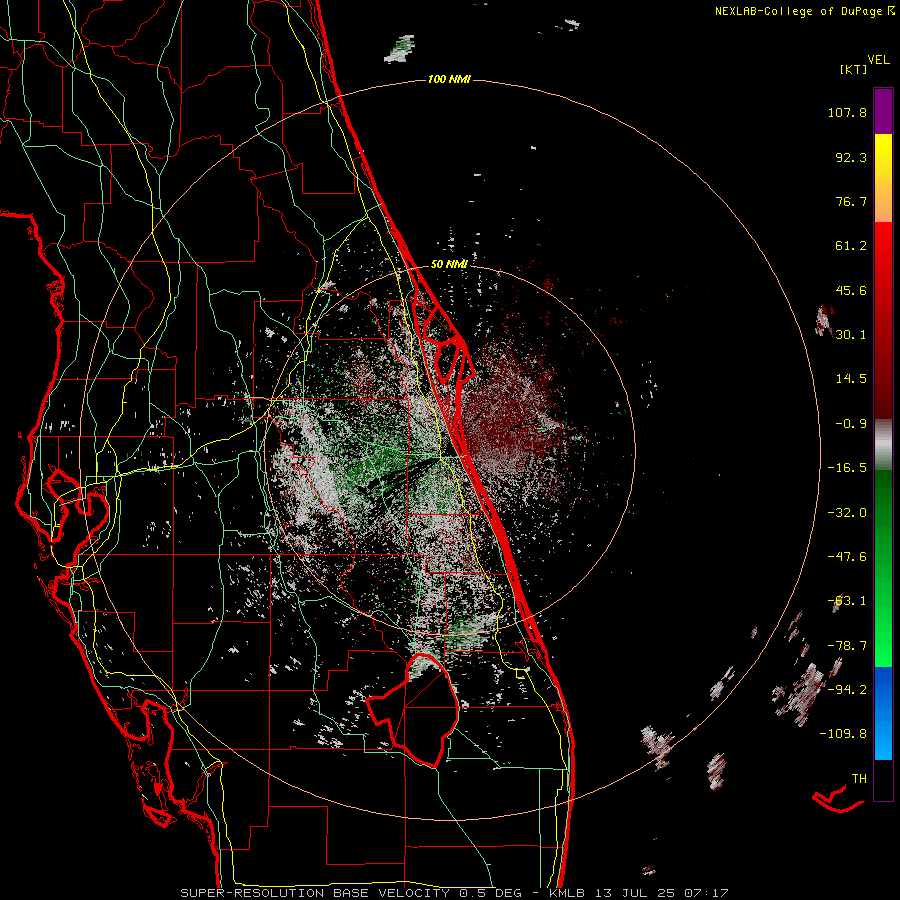This screenshot has height=900, width=900.
Task: Click the black TH segment of the color bar
Action: [x=883, y=779]
